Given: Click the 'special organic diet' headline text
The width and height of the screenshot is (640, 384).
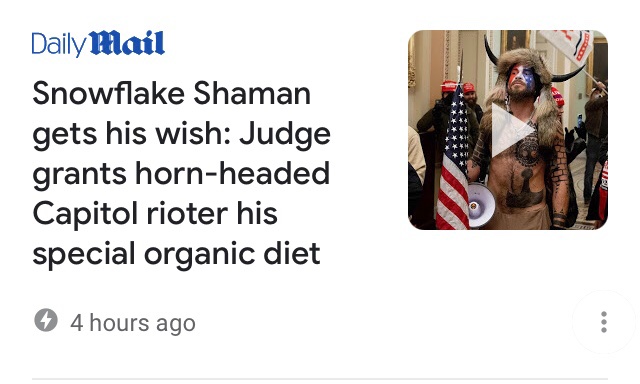Looking at the screenshot, I should [176, 254].
